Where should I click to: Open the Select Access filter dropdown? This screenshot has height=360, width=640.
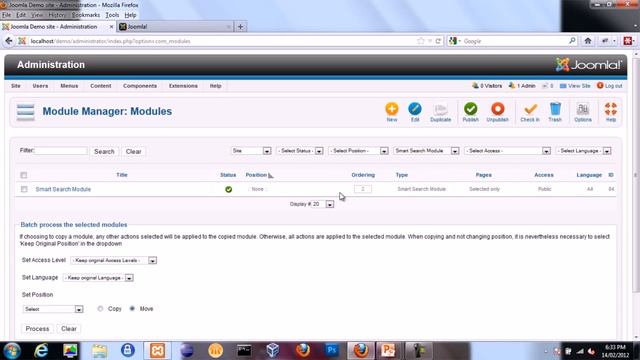pyautogui.click(x=507, y=151)
